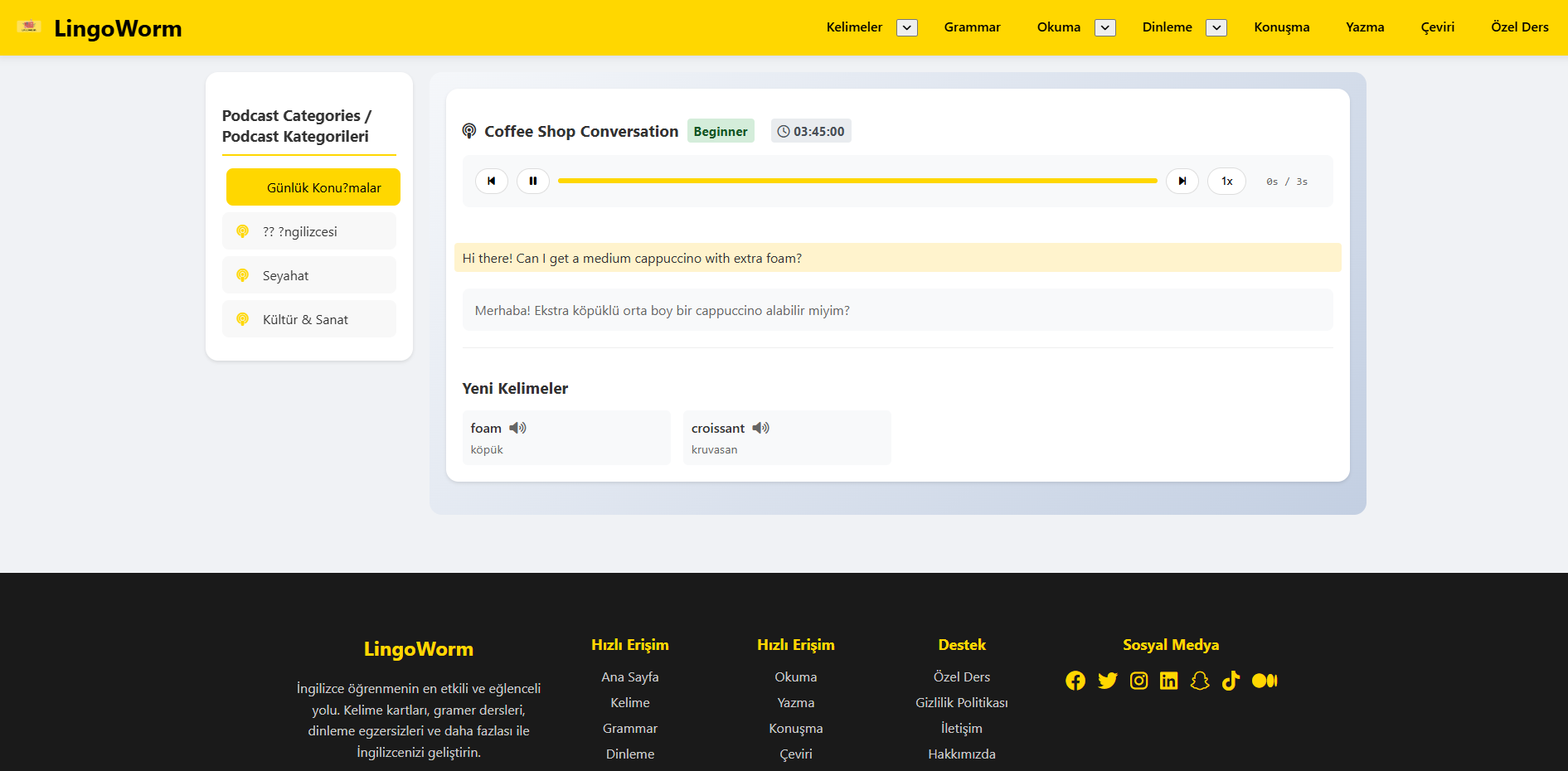This screenshot has width=1568, height=771.
Task: Expand the Okuma dropdown arrow
Action: (x=1104, y=27)
